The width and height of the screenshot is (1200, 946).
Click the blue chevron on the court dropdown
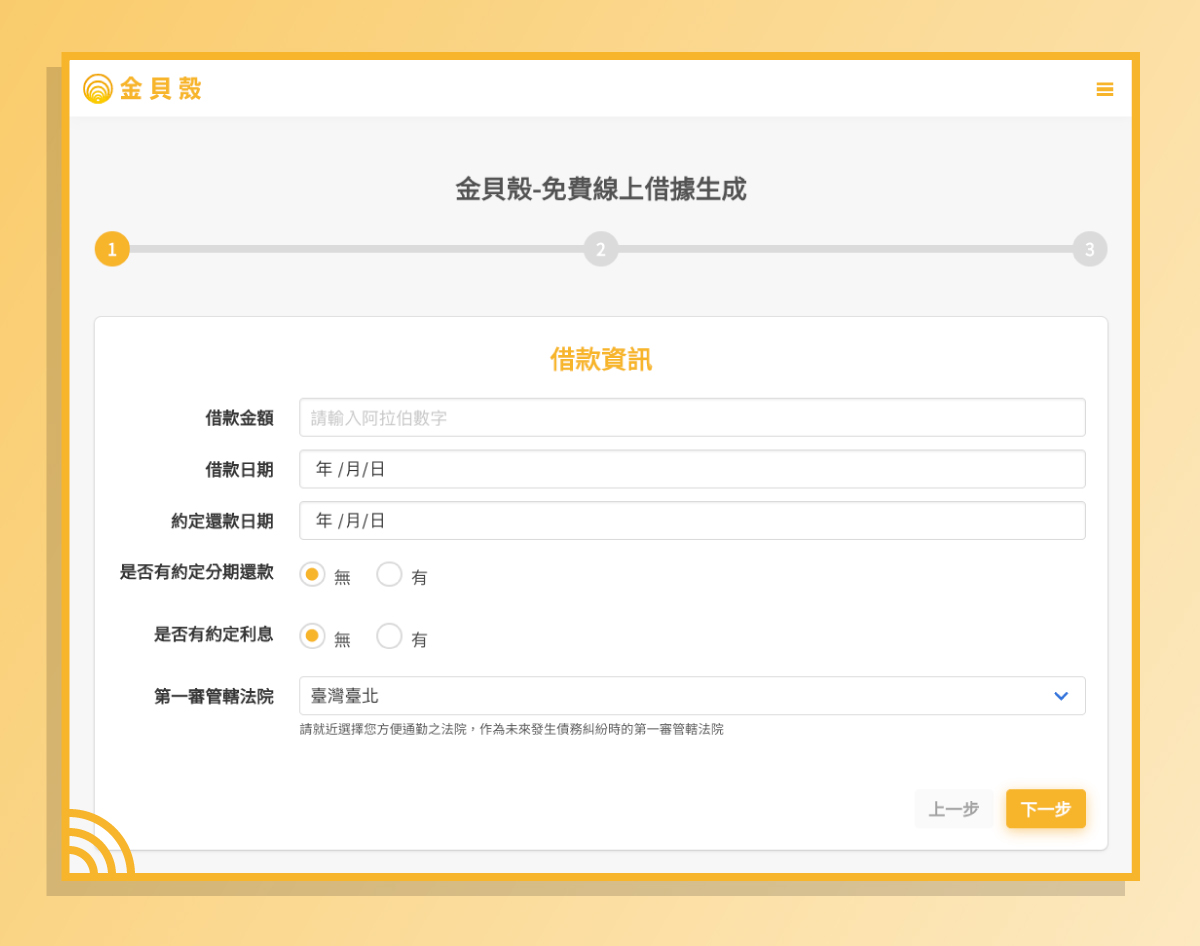(x=1062, y=696)
